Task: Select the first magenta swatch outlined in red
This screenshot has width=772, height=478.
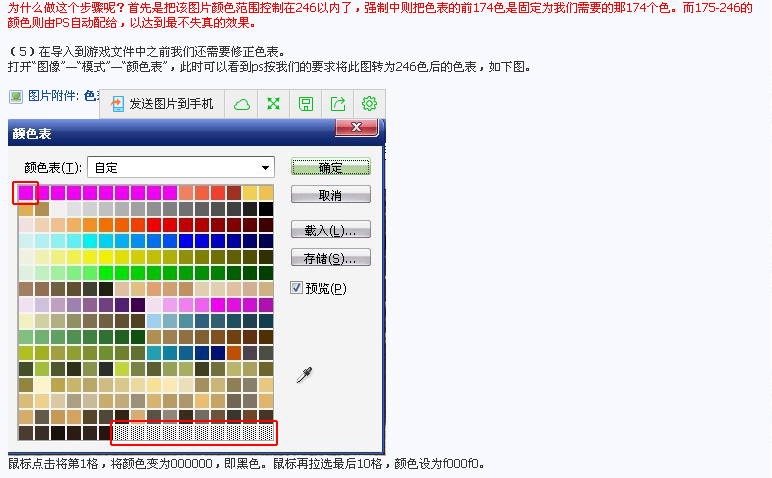Action: tap(26, 192)
